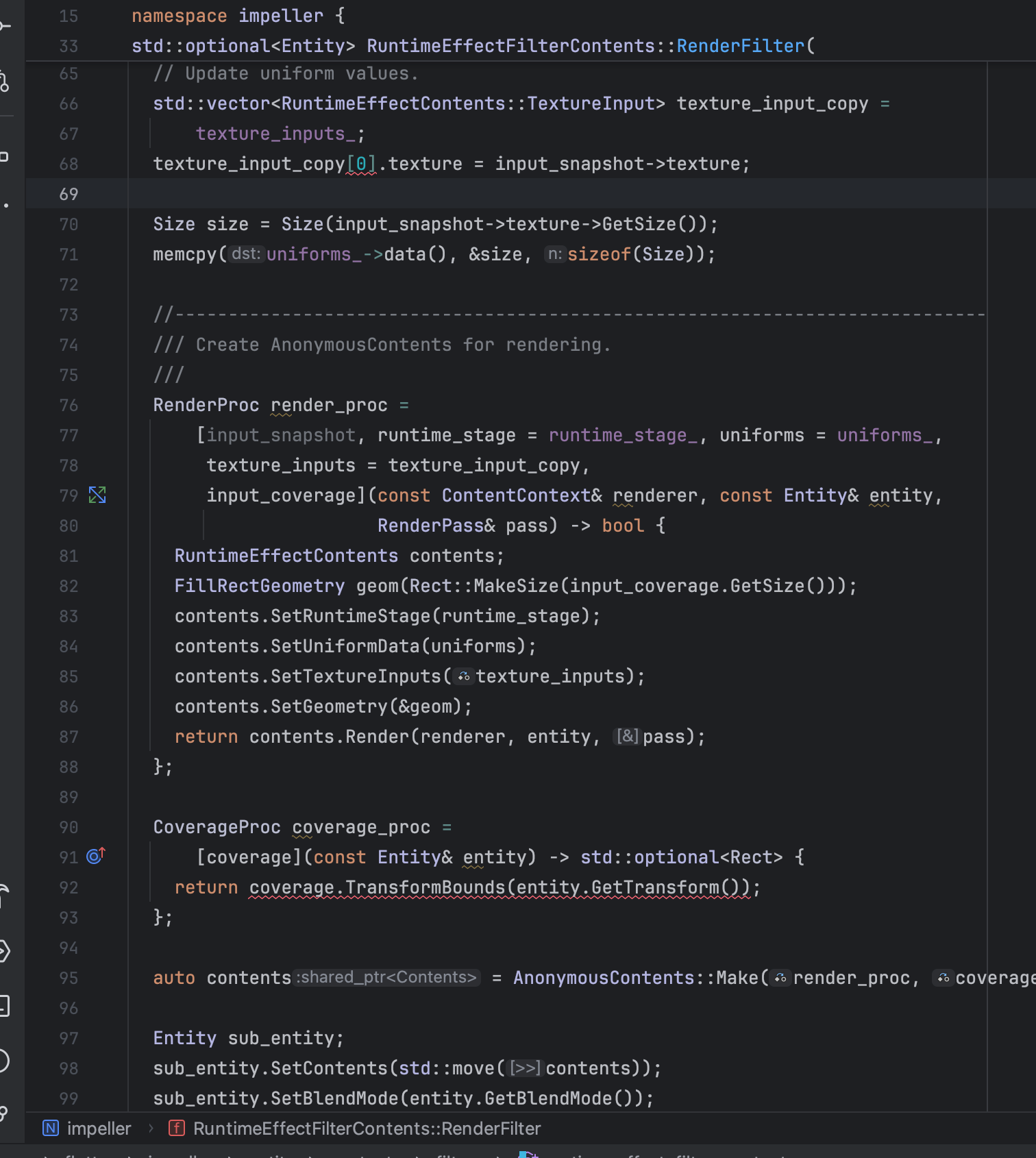1036x1158 pixels.
Task: Click the :shared_ptr<Contents> type hint
Action: (x=388, y=978)
